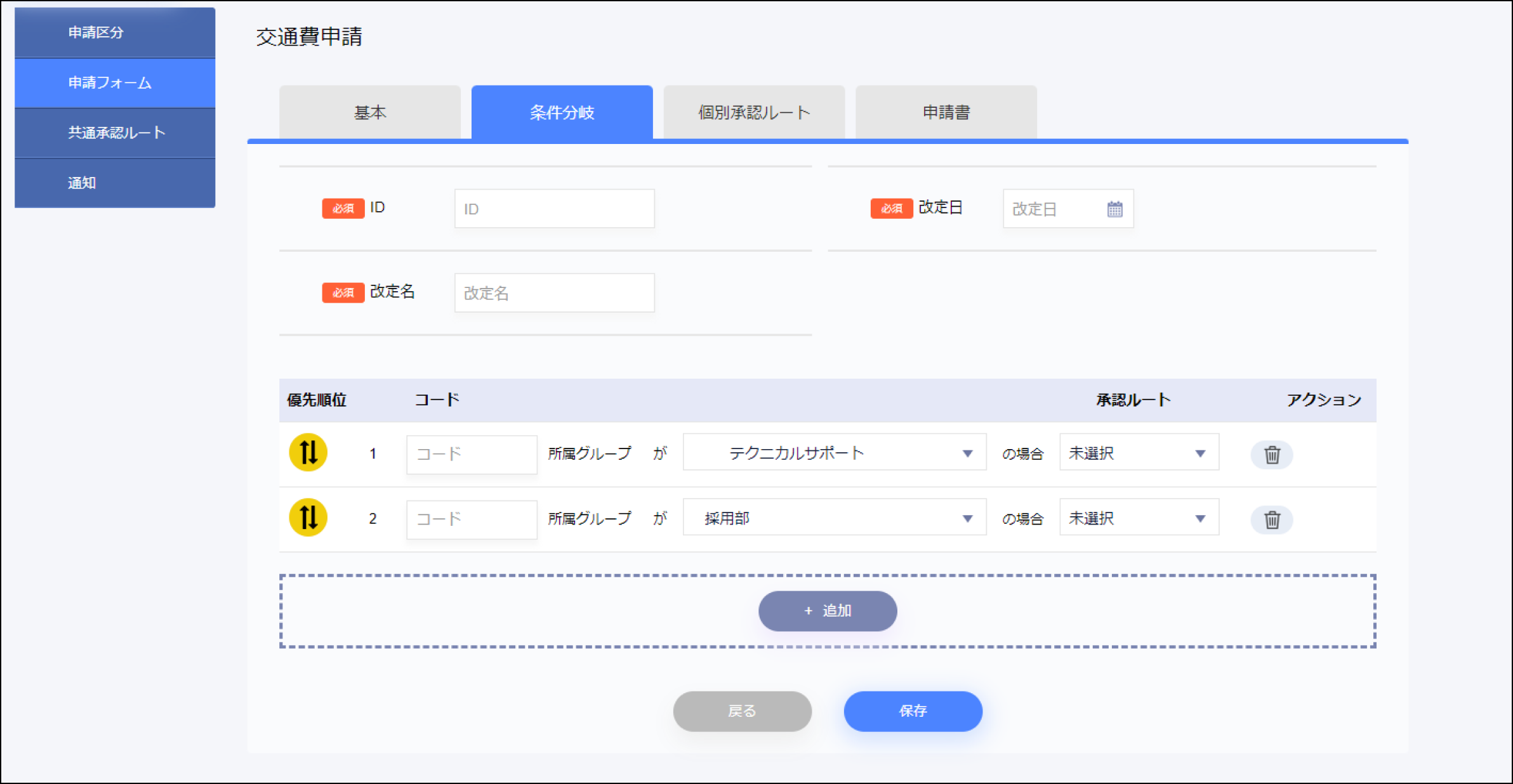Click the blue 保存 button
This screenshot has width=1513, height=784.
[912, 710]
